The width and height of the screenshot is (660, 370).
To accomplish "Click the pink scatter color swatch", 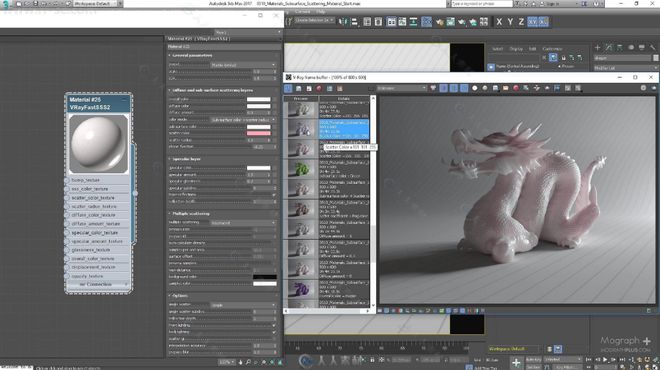I will point(258,133).
